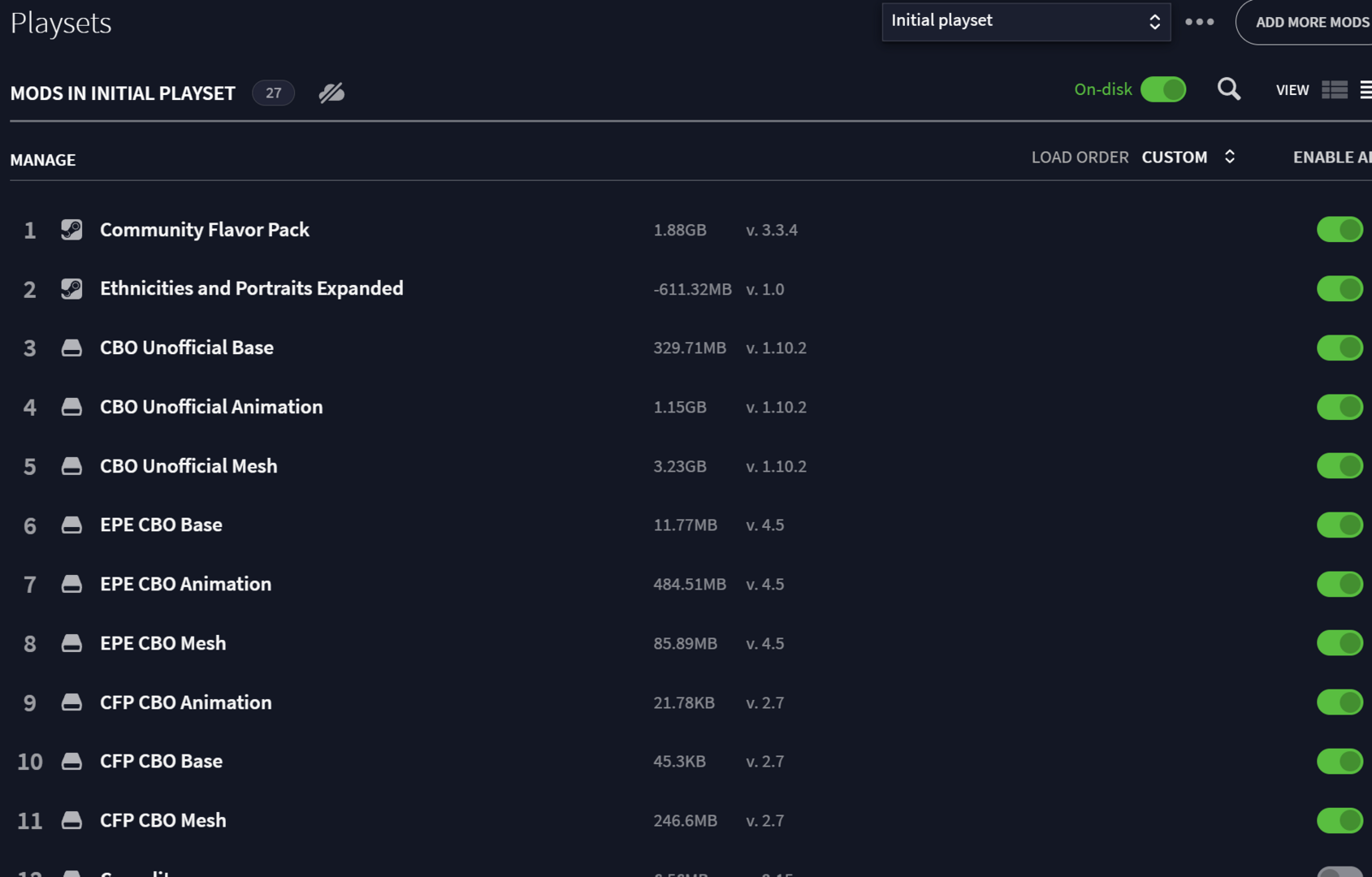
Task: Click the disk icon for EPE CBO Base
Action: coord(71,525)
